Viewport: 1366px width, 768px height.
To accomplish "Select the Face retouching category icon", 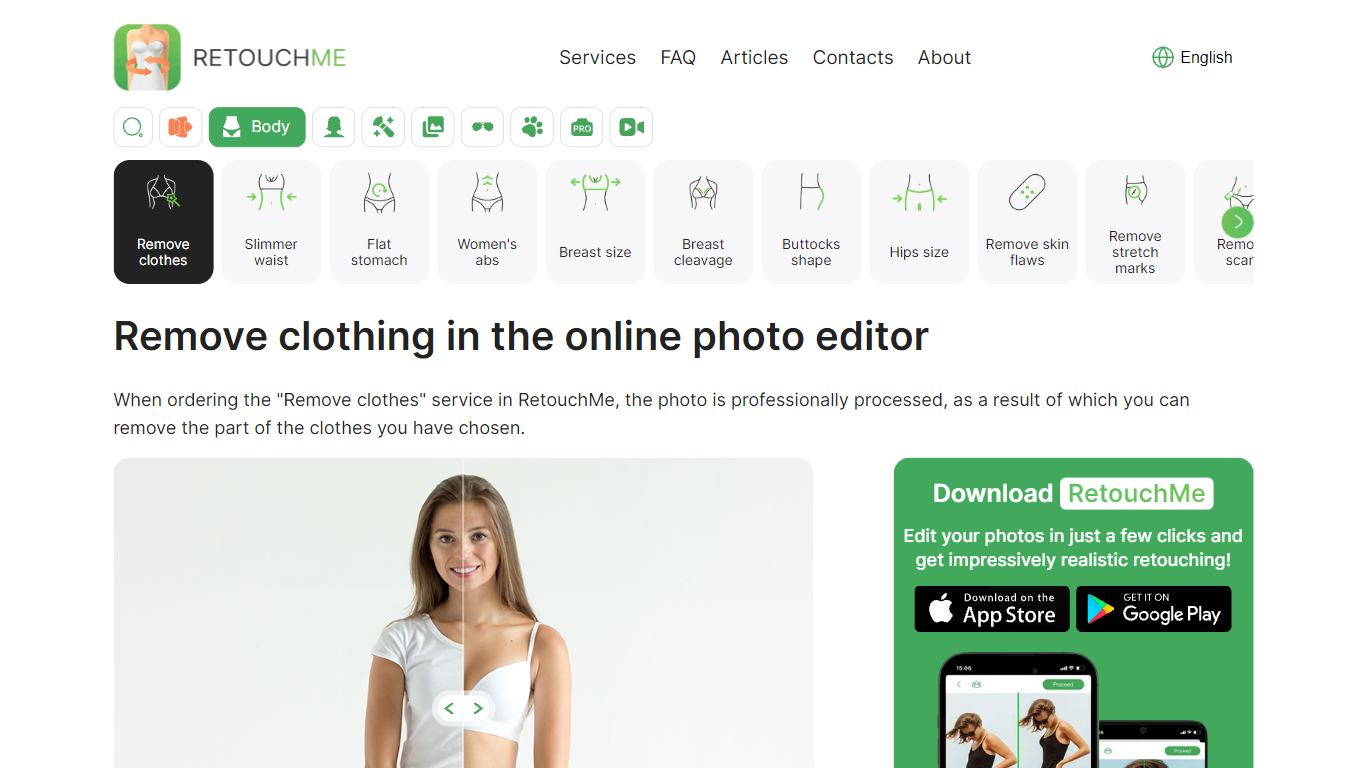I will click(x=333, y=127).
